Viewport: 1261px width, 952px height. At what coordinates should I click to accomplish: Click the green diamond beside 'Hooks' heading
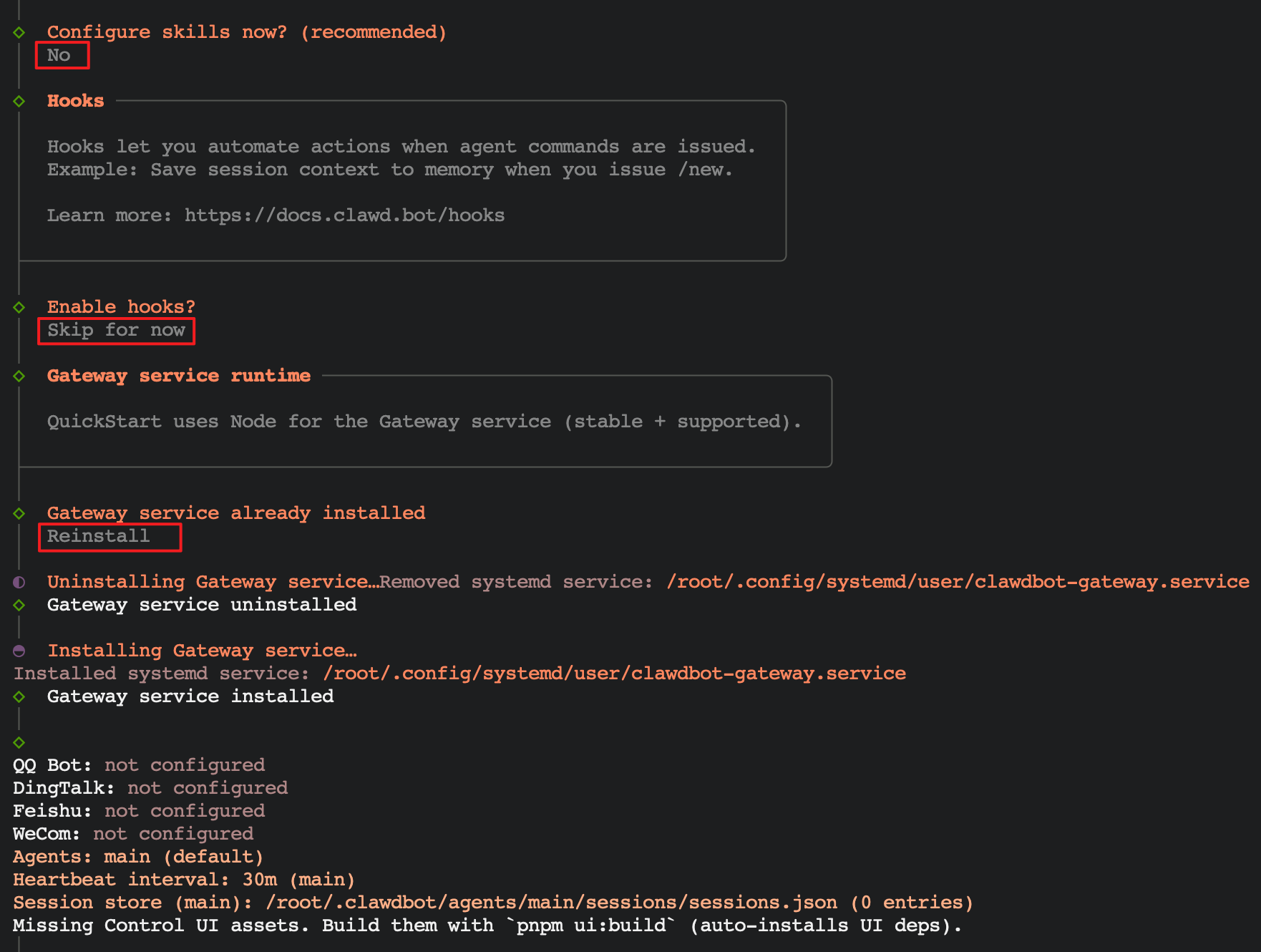point(19,101)
